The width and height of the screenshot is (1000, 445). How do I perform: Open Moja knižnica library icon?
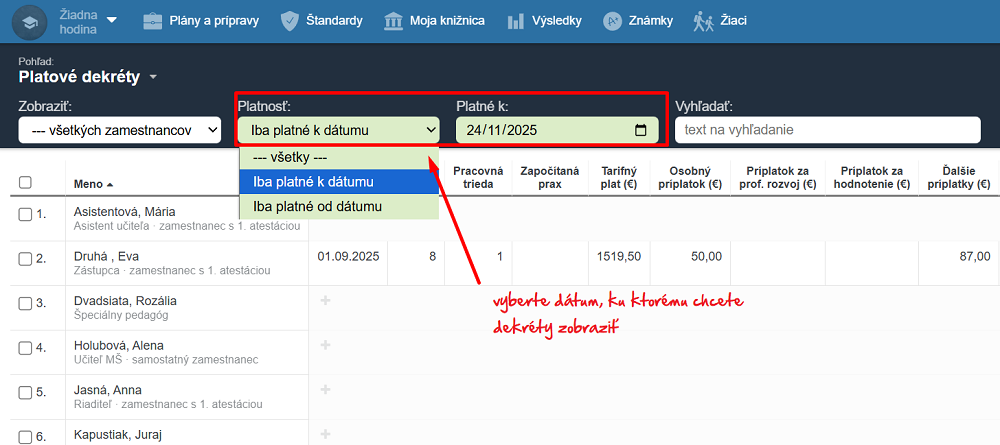pos(394,21)
